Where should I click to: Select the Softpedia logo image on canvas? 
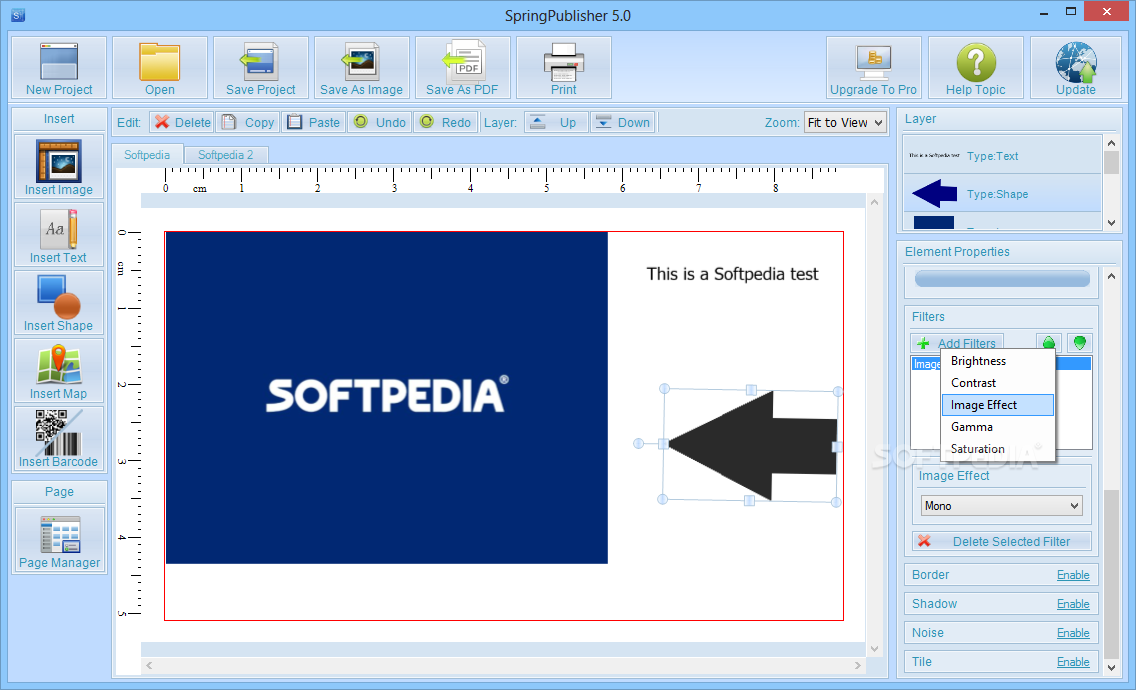coord(387,397)
